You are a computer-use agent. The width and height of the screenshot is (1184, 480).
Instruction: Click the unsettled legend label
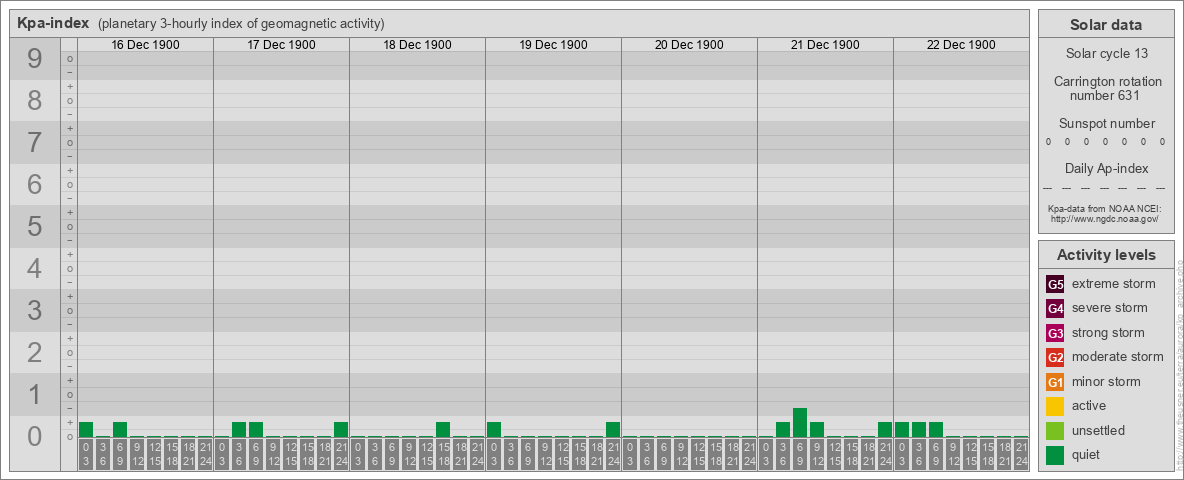coord(1098,431)
